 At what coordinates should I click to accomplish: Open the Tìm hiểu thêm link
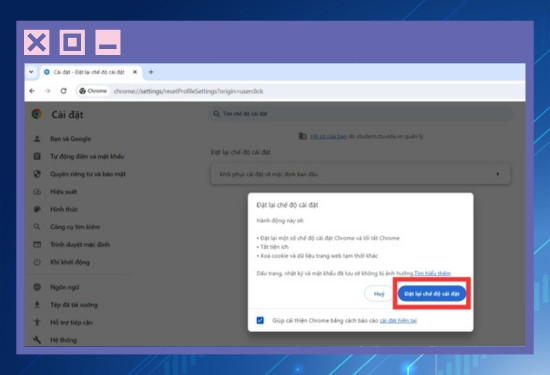[432, 273]
